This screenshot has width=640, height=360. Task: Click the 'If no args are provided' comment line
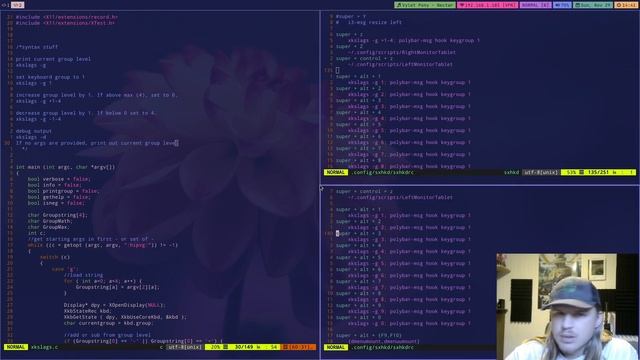coord(96,143)
